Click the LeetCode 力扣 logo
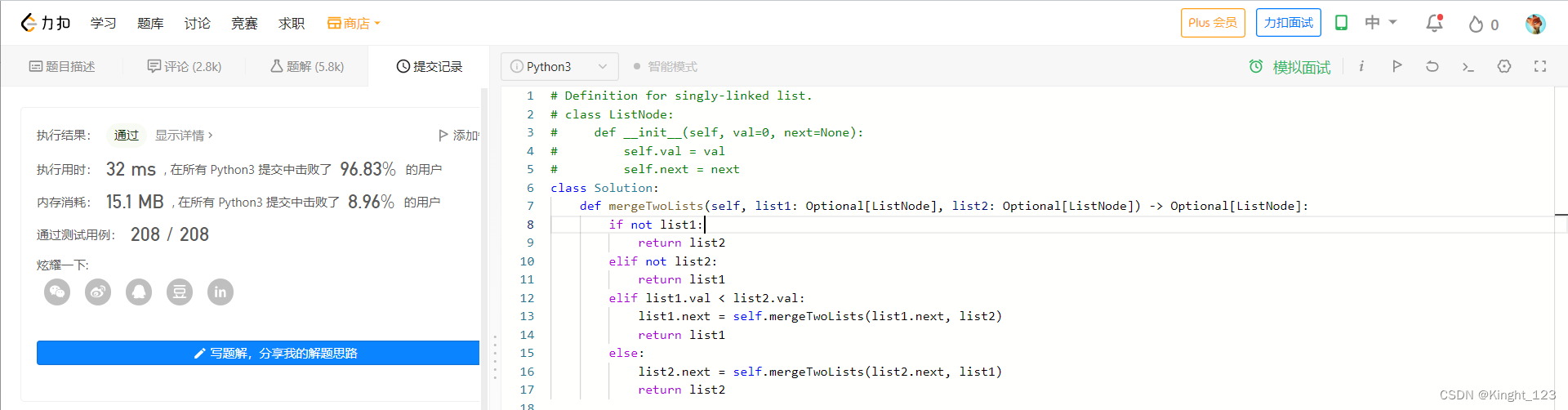Screen dimensions: 1568x410 point(46,23)
